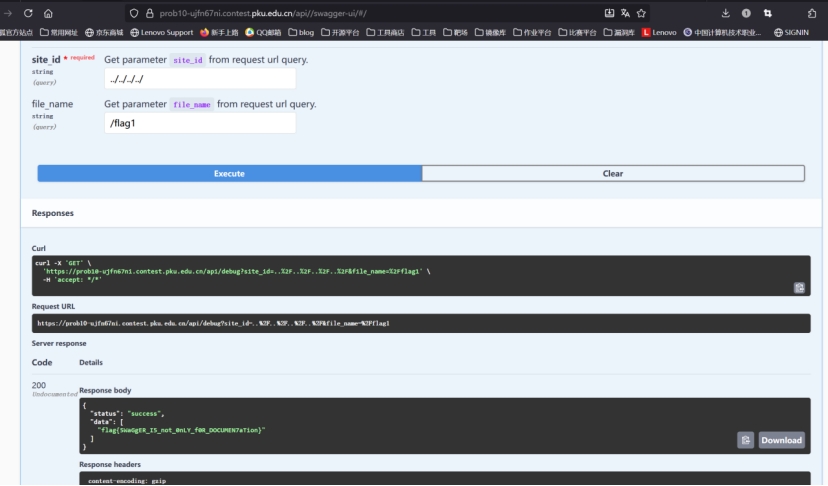Open the blog bookmarks folder
This screenshot has height=486, width=828.
point(299,32)
